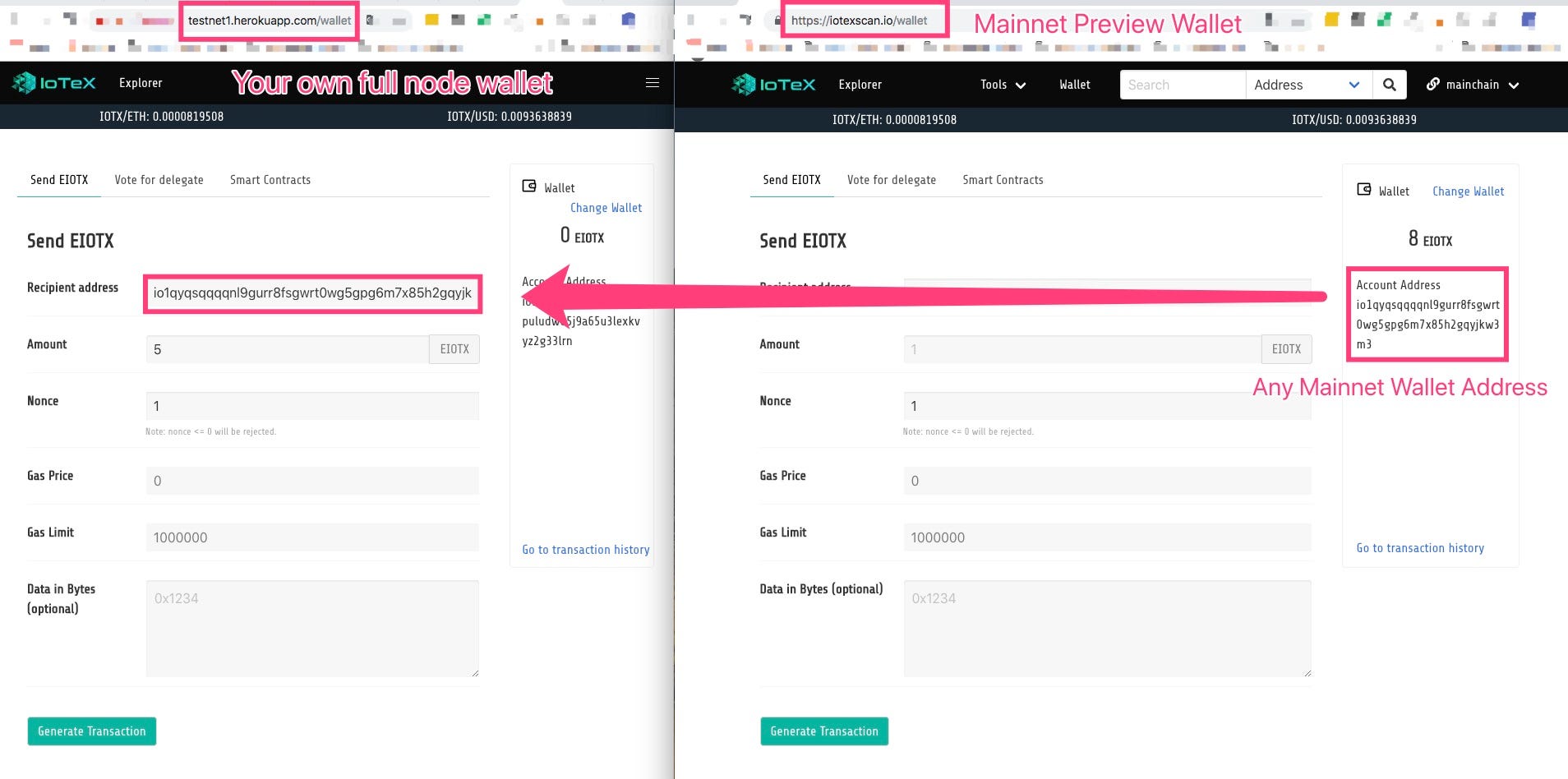The width and height of the screenshot is (1568, 779).
Task: Open transaction history link in right window
Action: tap(1420, 548)
